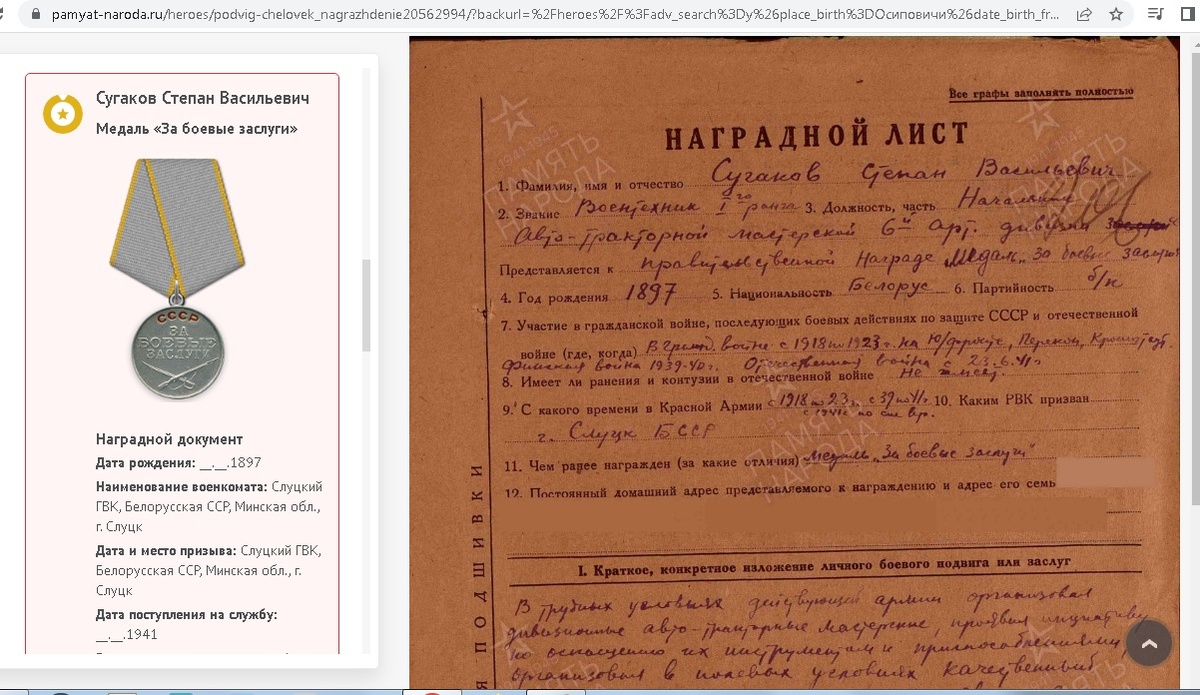Click the gold award badge icon
This screenshot has width=1200, height=695.
point(63,114)
